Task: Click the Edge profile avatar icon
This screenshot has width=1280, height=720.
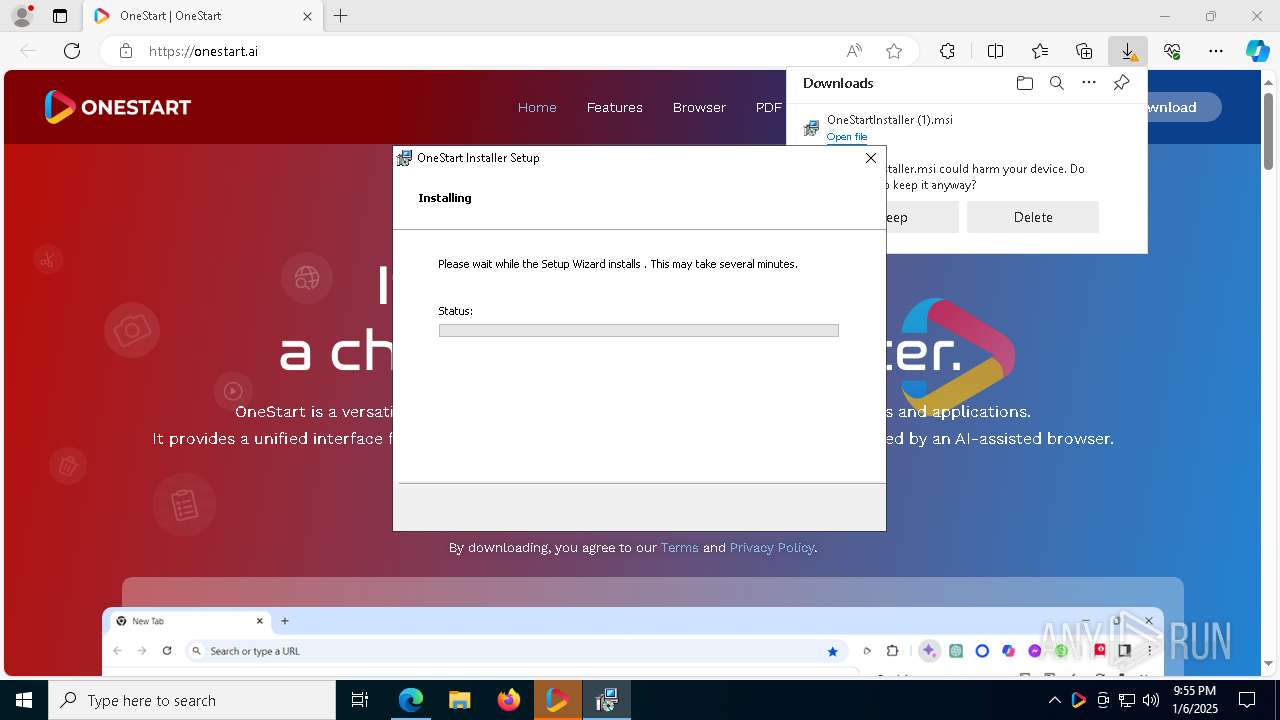Action: click(22, 16)
